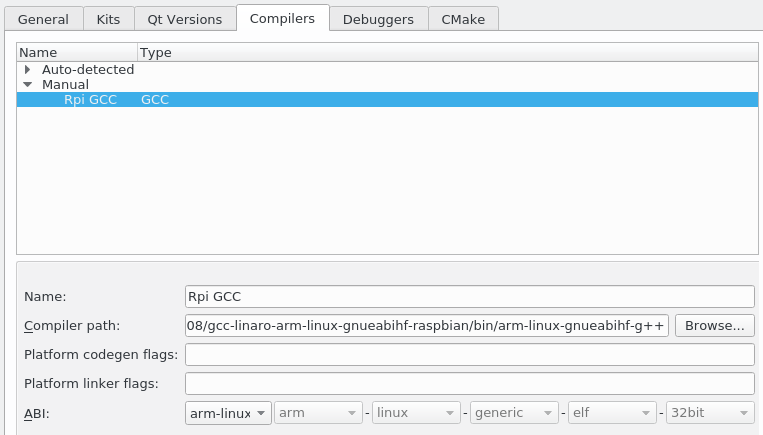Image resolution: width=763 pixels, height=435 pixels.
Task: Click the Browse... button for compiler path
Action: [x=714, y=325]
